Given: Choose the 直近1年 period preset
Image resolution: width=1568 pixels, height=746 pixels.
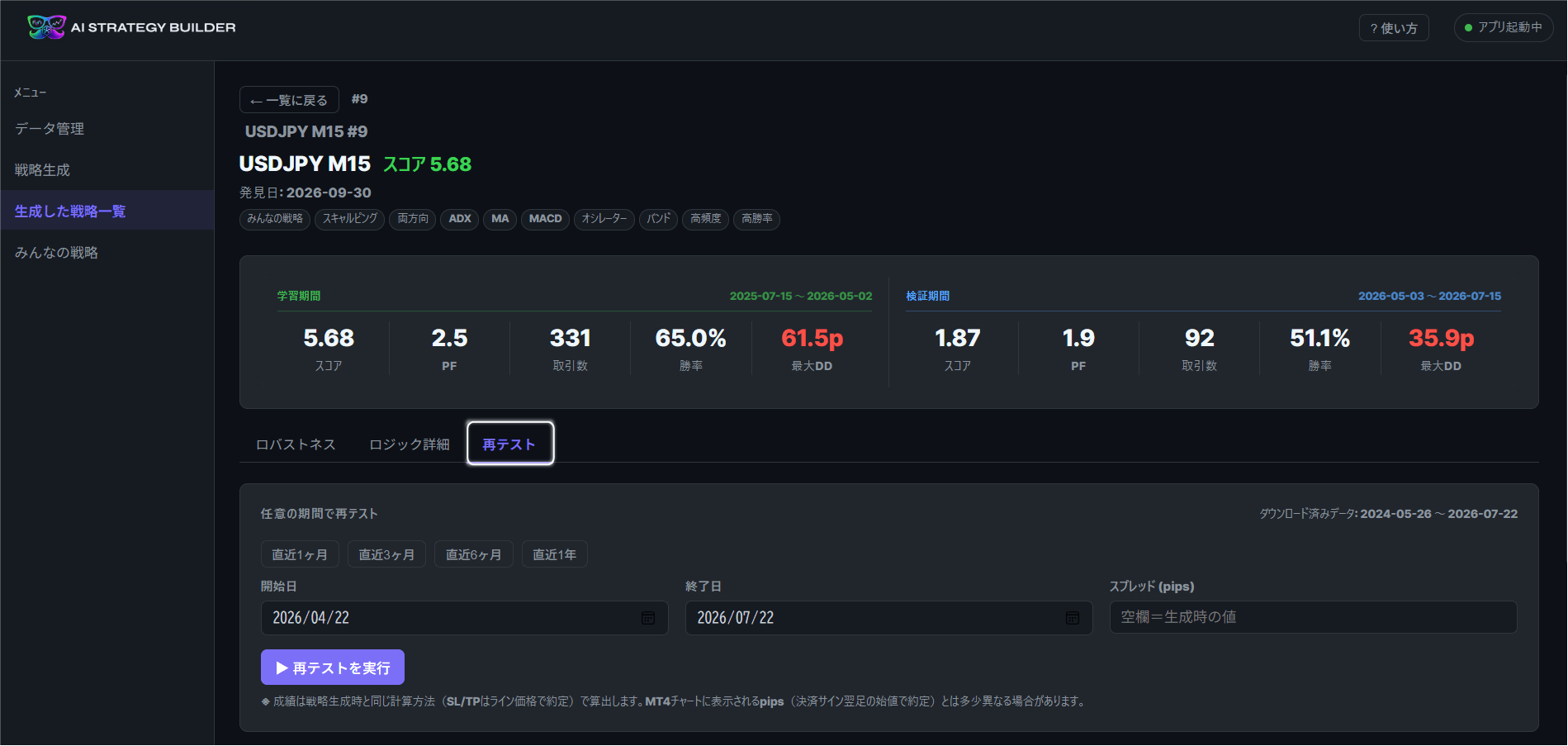Looking at the screenshot, I should coord(555,554).
